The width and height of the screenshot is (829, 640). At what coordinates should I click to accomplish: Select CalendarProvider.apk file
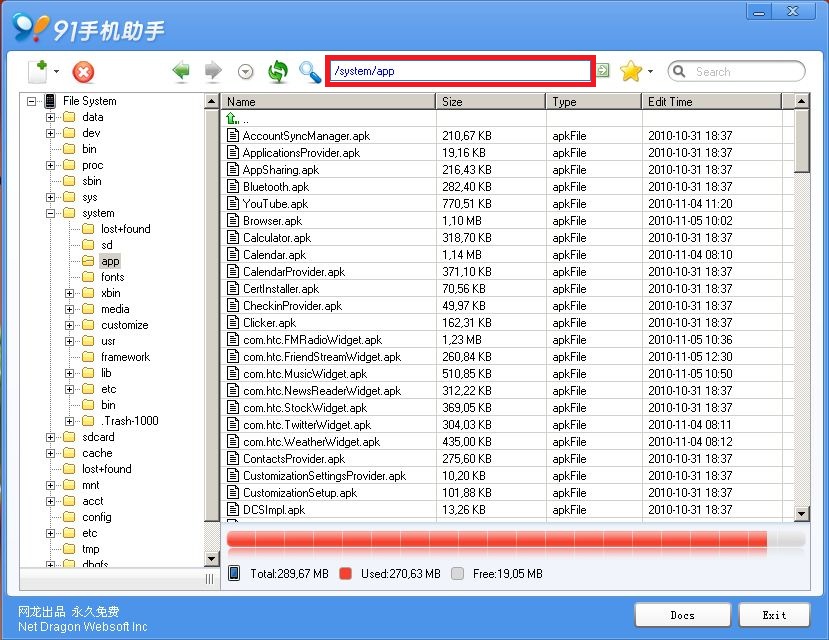[293, 272]
